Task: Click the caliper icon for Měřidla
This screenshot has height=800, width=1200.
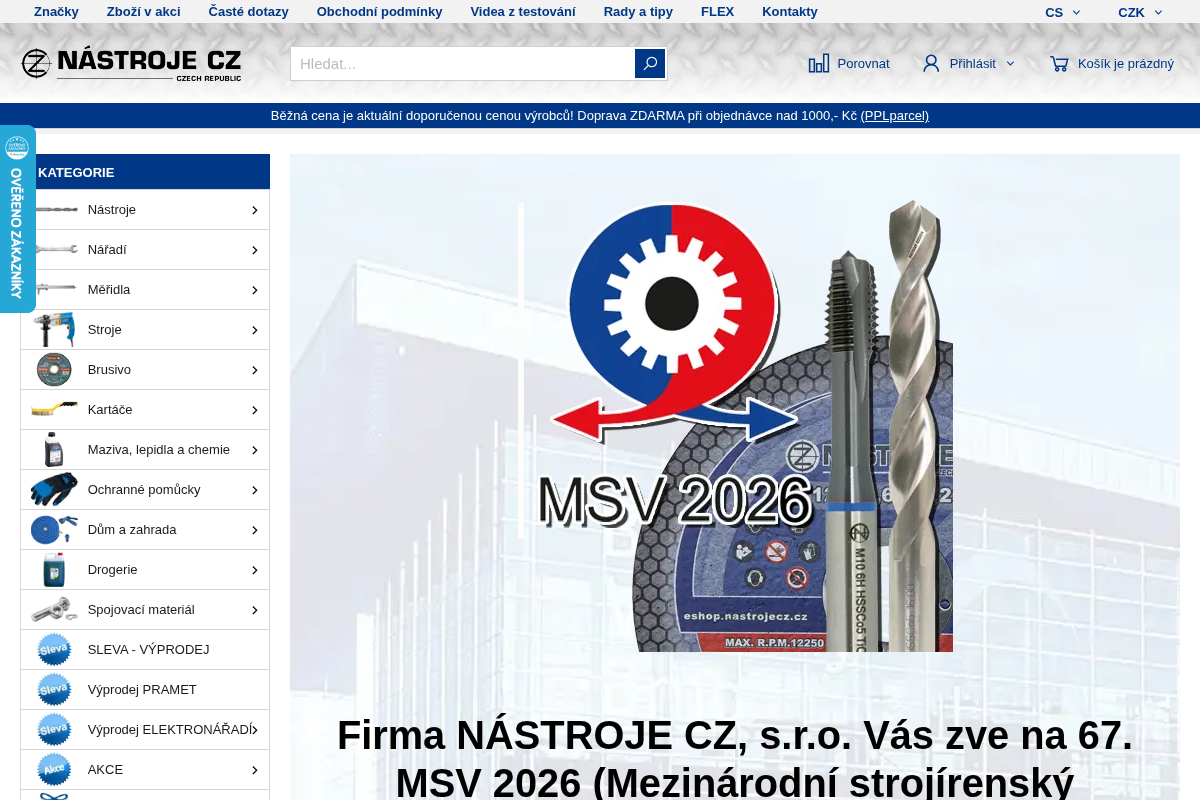Action: 54,290
